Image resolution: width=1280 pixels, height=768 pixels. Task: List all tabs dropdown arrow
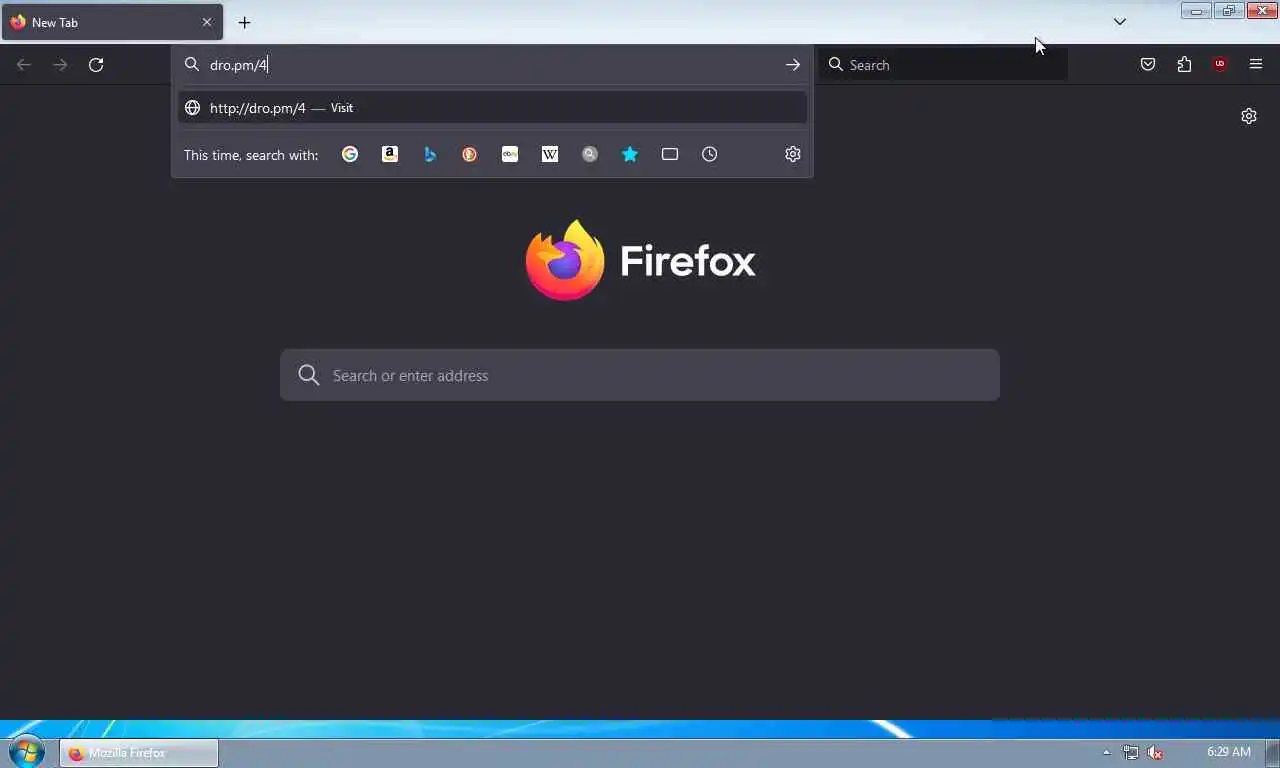pyautogui.click(x=1120, y=22)
